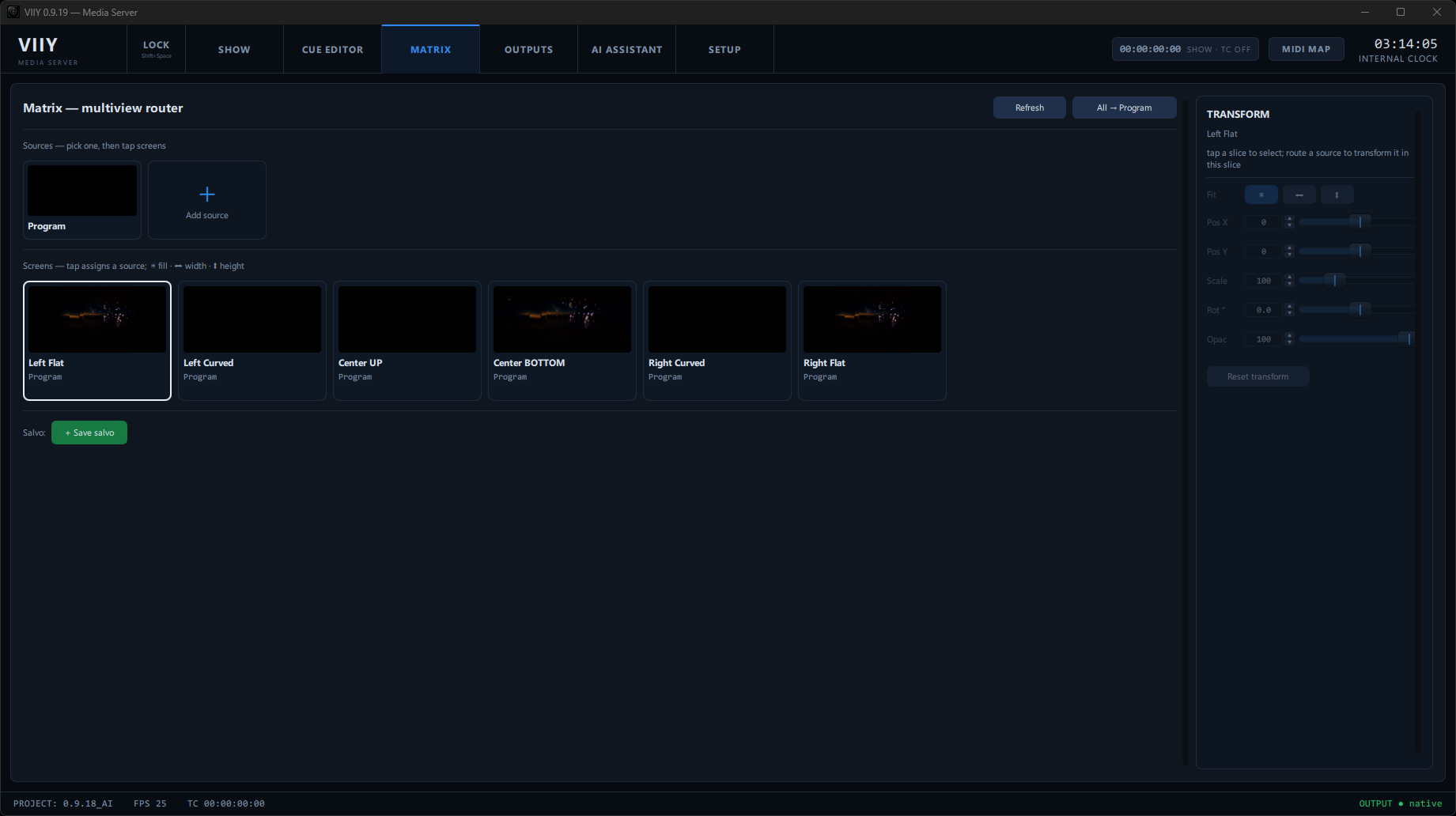
Task: Select the Center BOTTOM screen thumbnail
Action: 562,319
